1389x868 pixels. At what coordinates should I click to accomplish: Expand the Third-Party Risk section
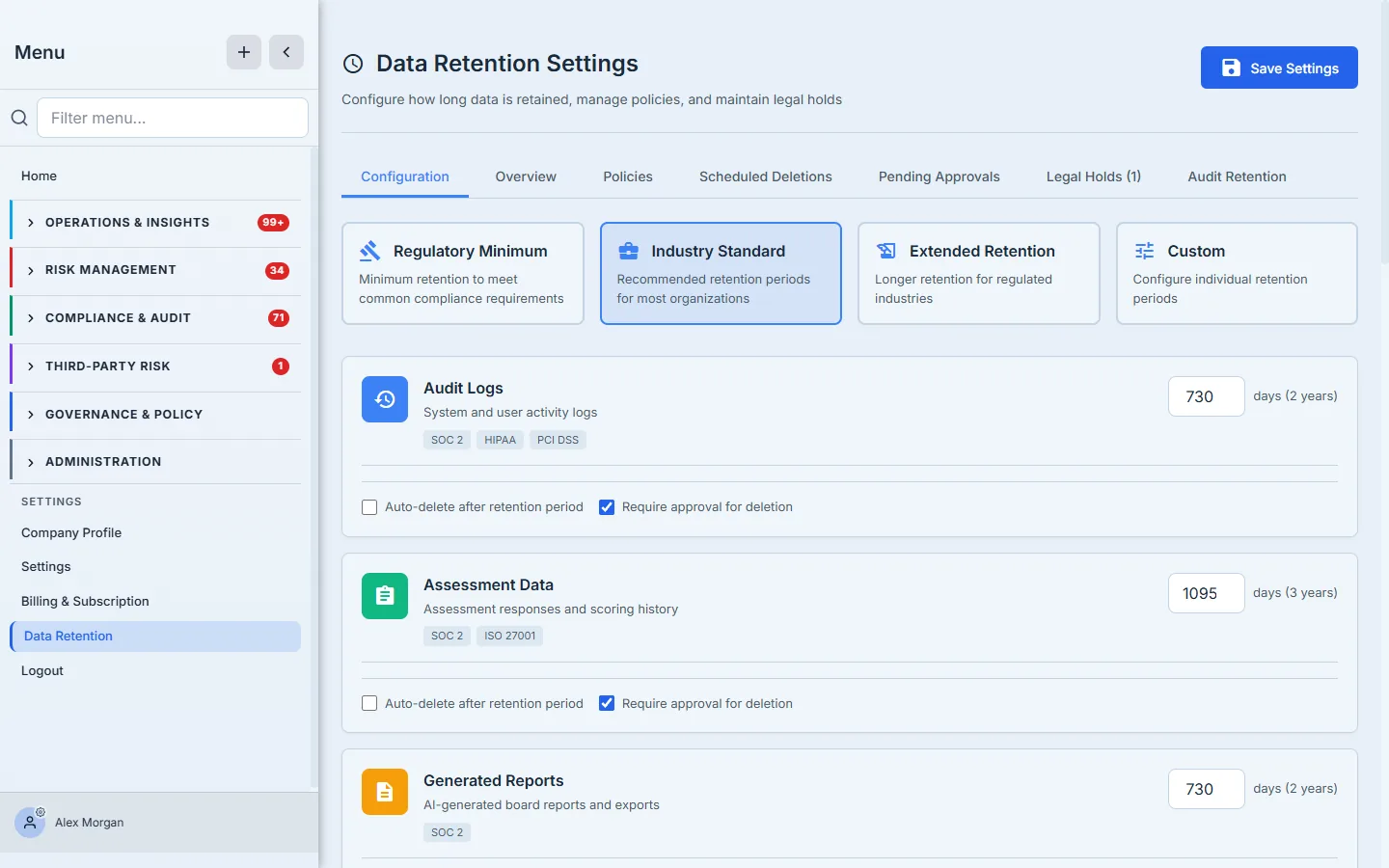[x=155, y=366]
